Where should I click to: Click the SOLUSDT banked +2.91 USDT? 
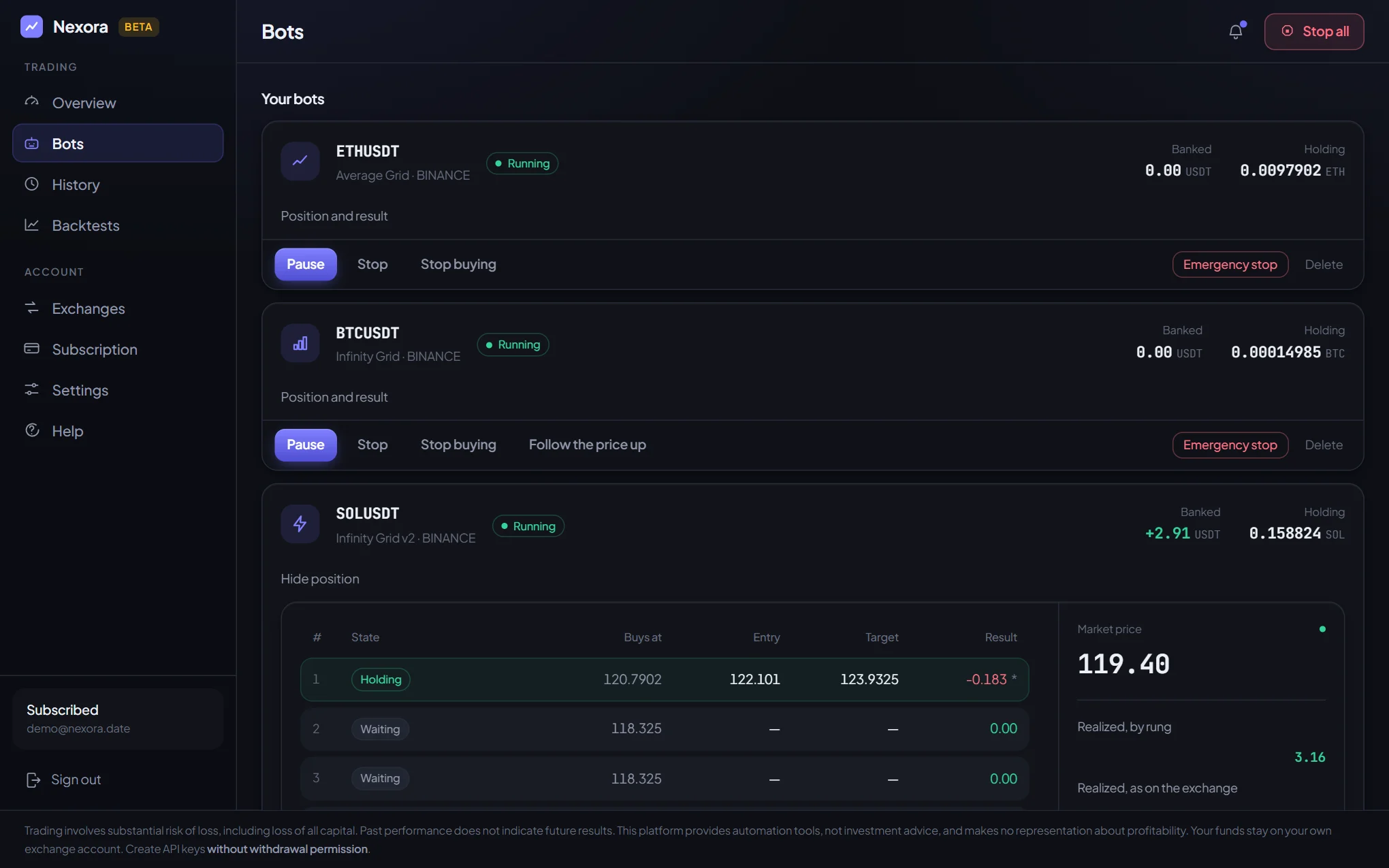(1183, 533)
